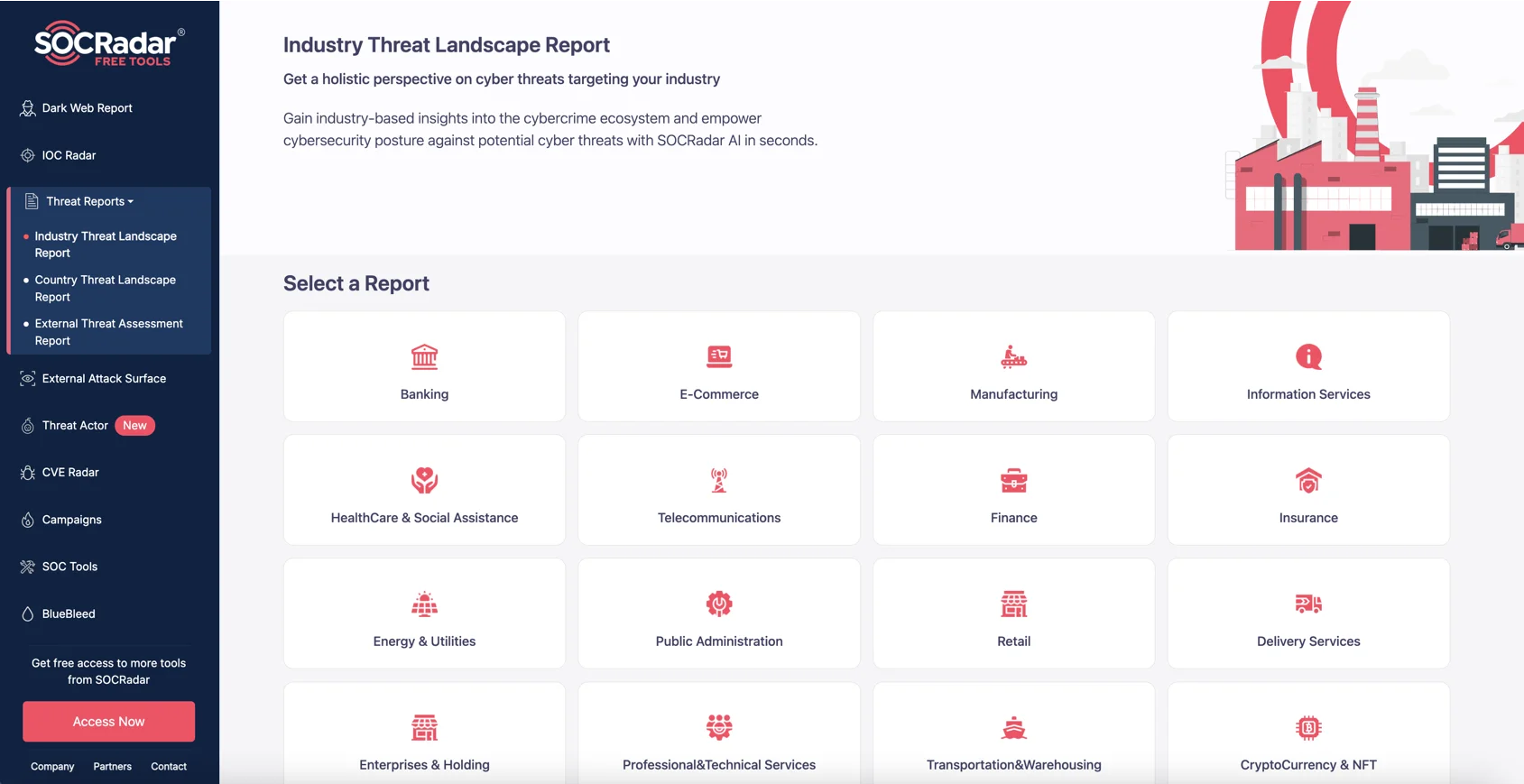1524x784 pixels.
Task: Click the Delivery Services truck icon
Action: click(1308, 604)
